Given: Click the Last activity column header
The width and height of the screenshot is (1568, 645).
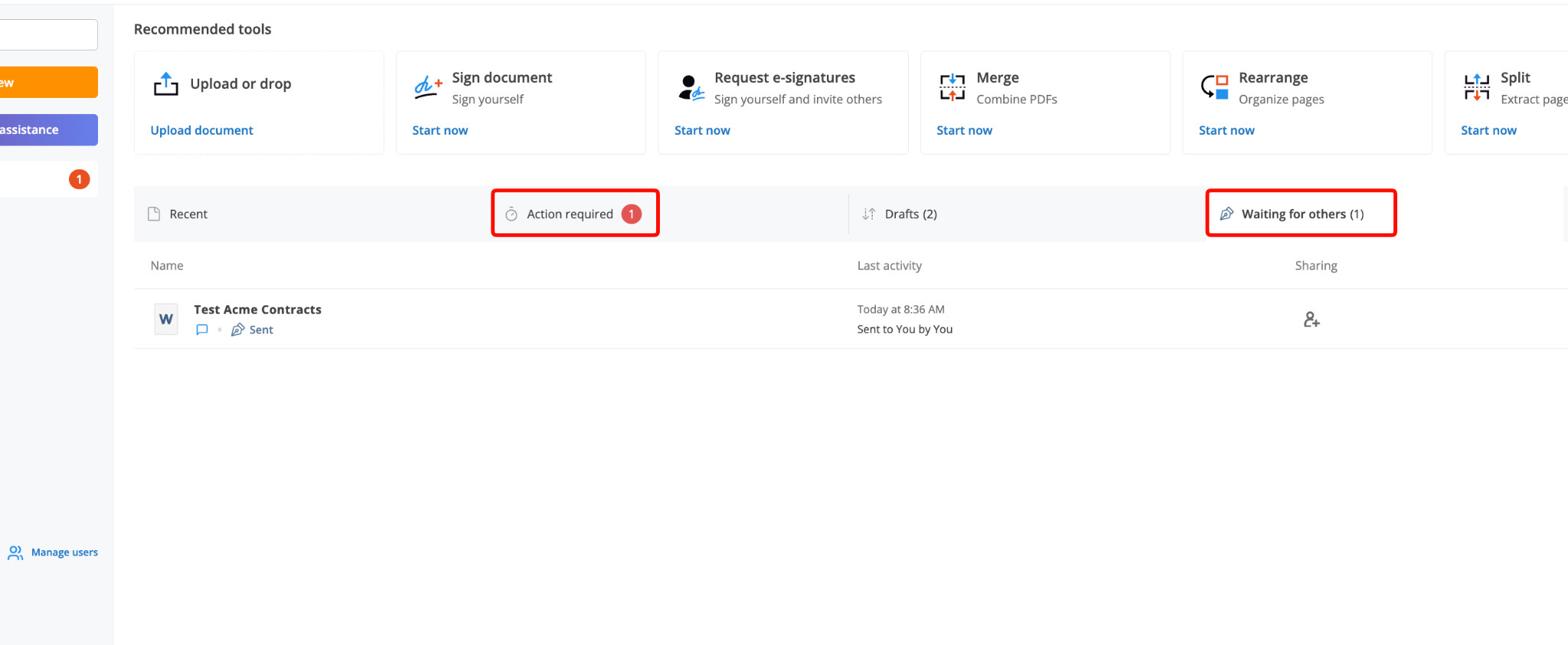Looking at the screenshot, I should coord(889,265).
